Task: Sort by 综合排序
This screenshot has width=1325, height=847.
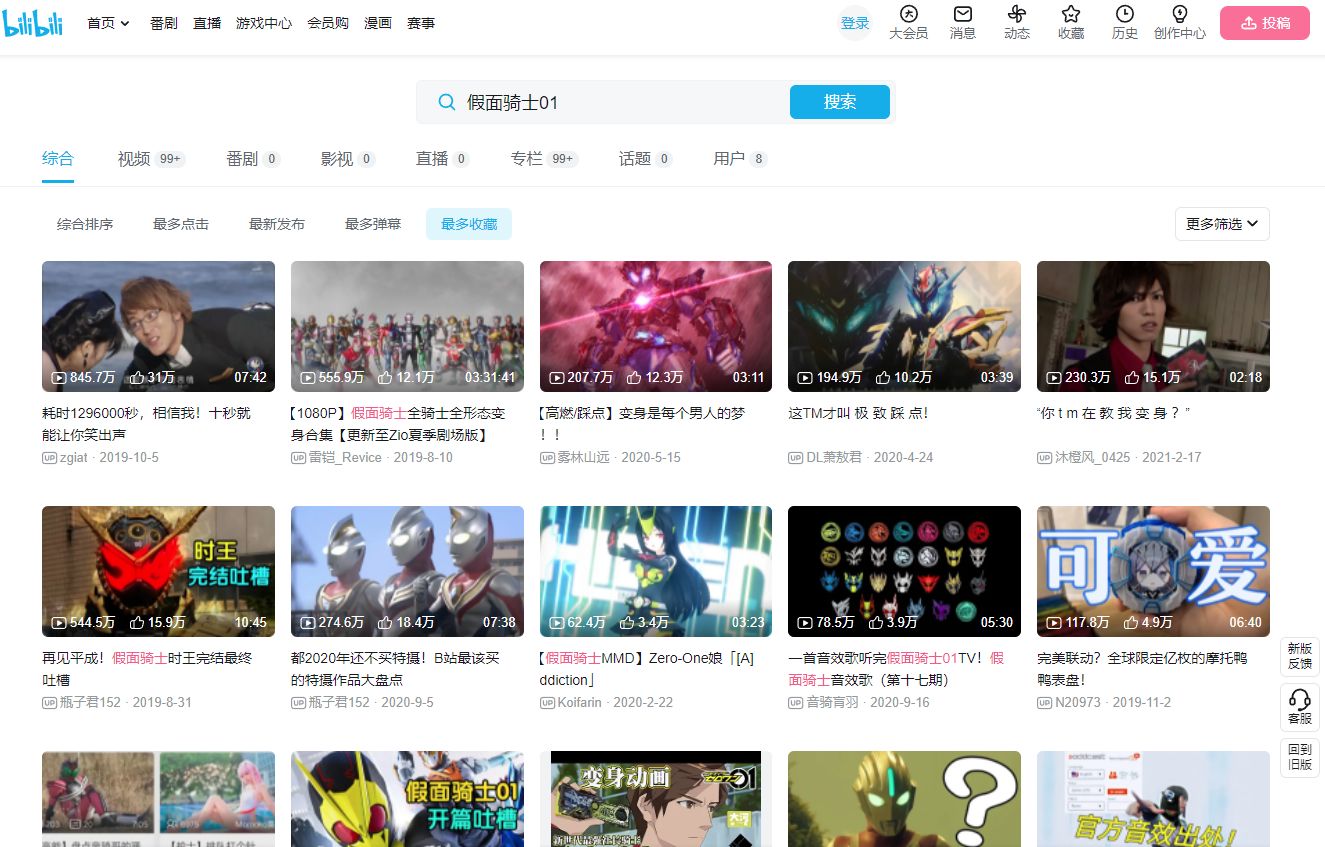Action: pos(85,224)
